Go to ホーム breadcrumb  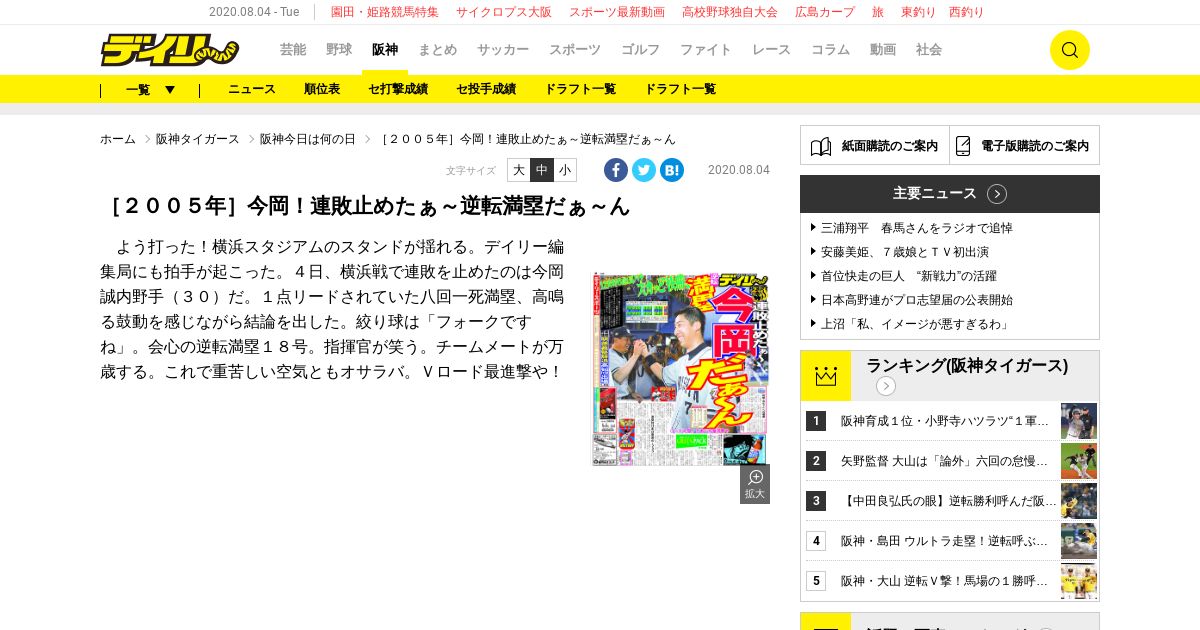(118, 139)
